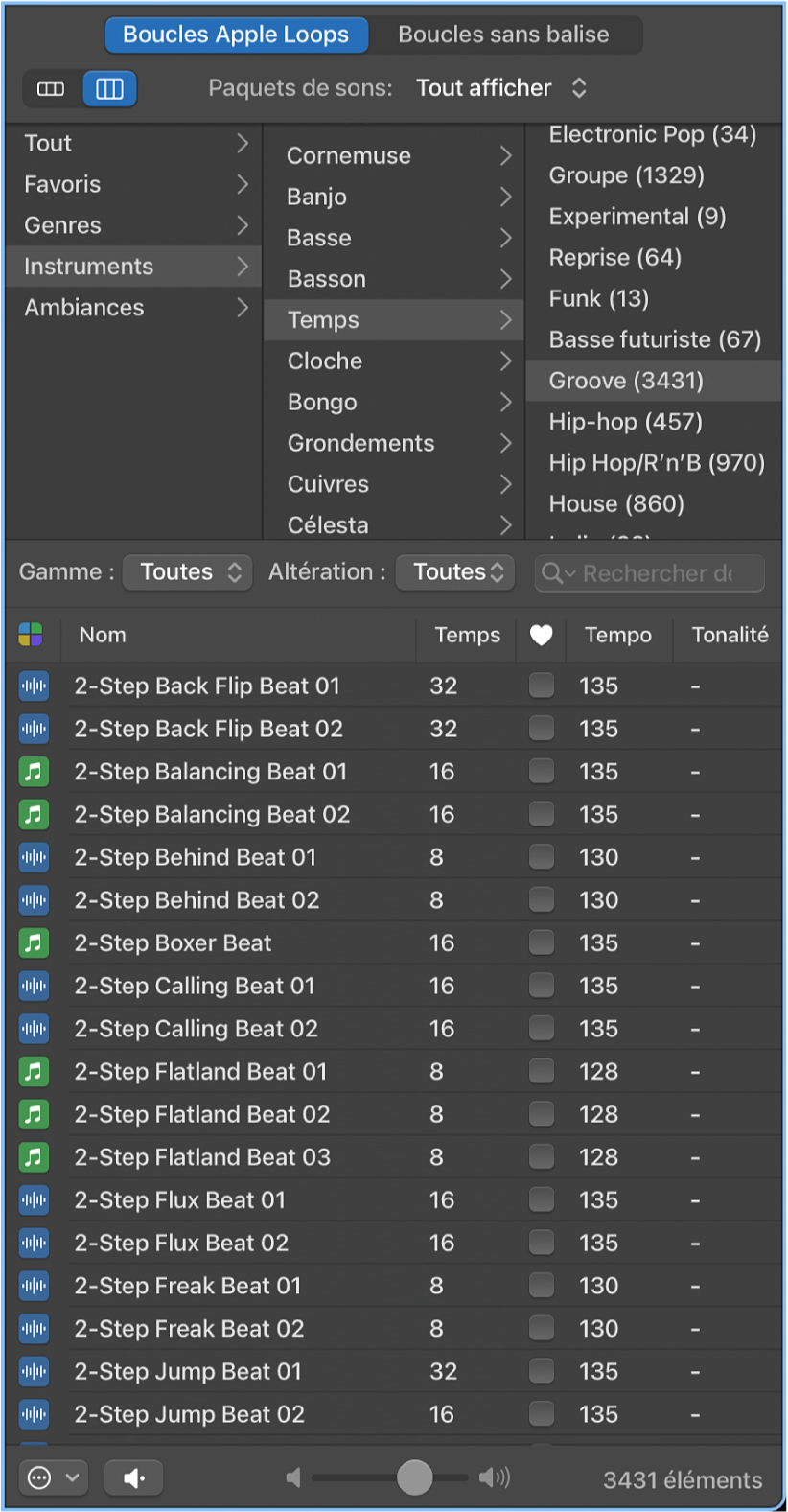Open the action menu with ellipsis icon
Screen dimensions: 788x1512
pyautogui.click(x=53, y=1478)
